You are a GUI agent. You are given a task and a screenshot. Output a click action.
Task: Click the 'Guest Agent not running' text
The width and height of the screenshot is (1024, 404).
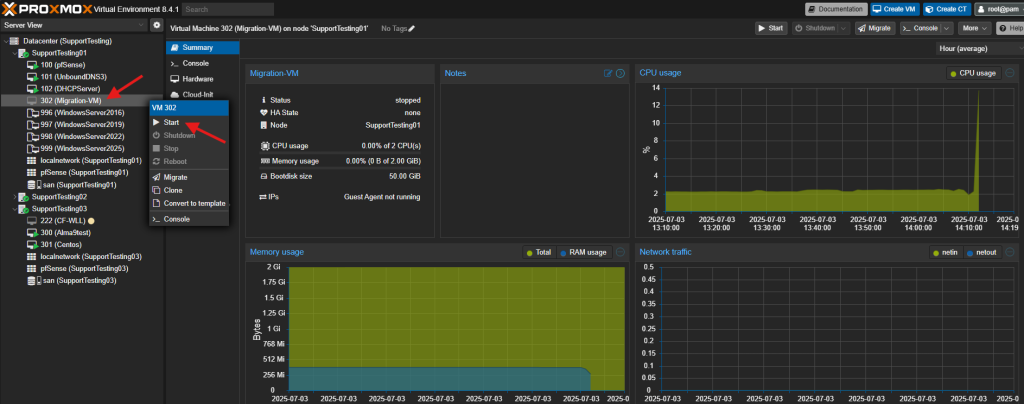[382, 197]
